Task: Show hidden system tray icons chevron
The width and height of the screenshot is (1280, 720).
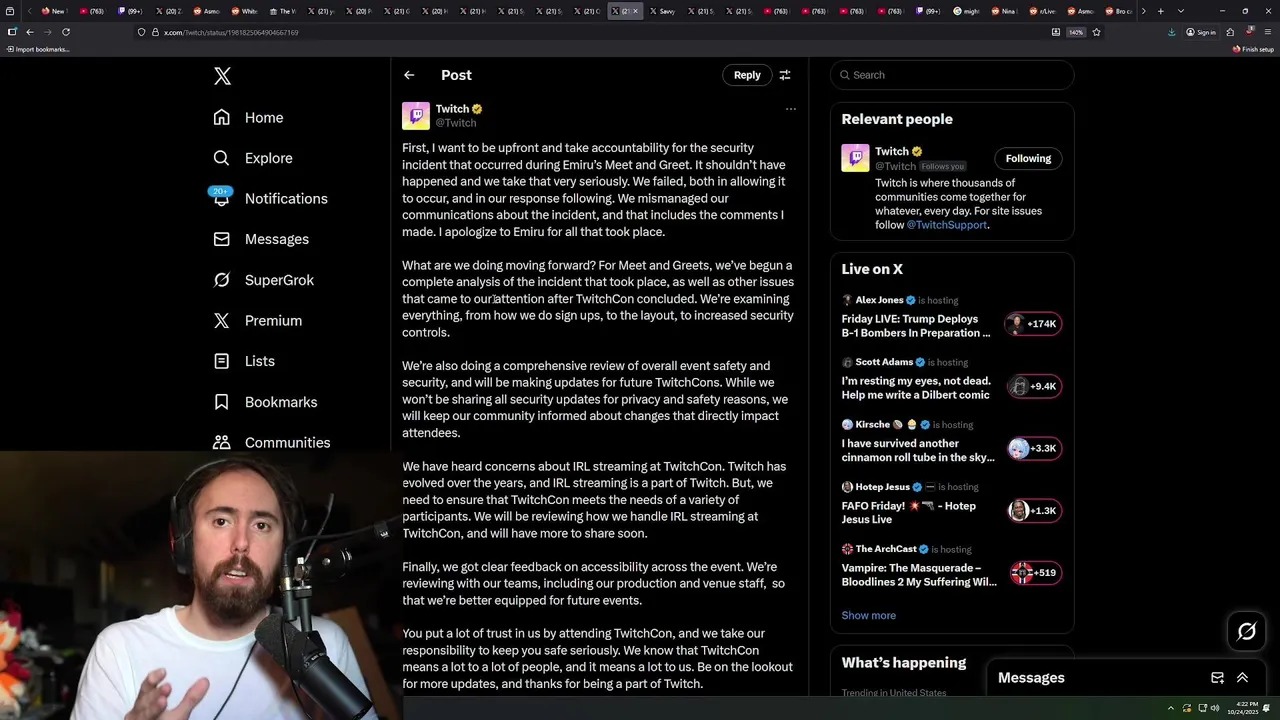Action: [1171, 708]
